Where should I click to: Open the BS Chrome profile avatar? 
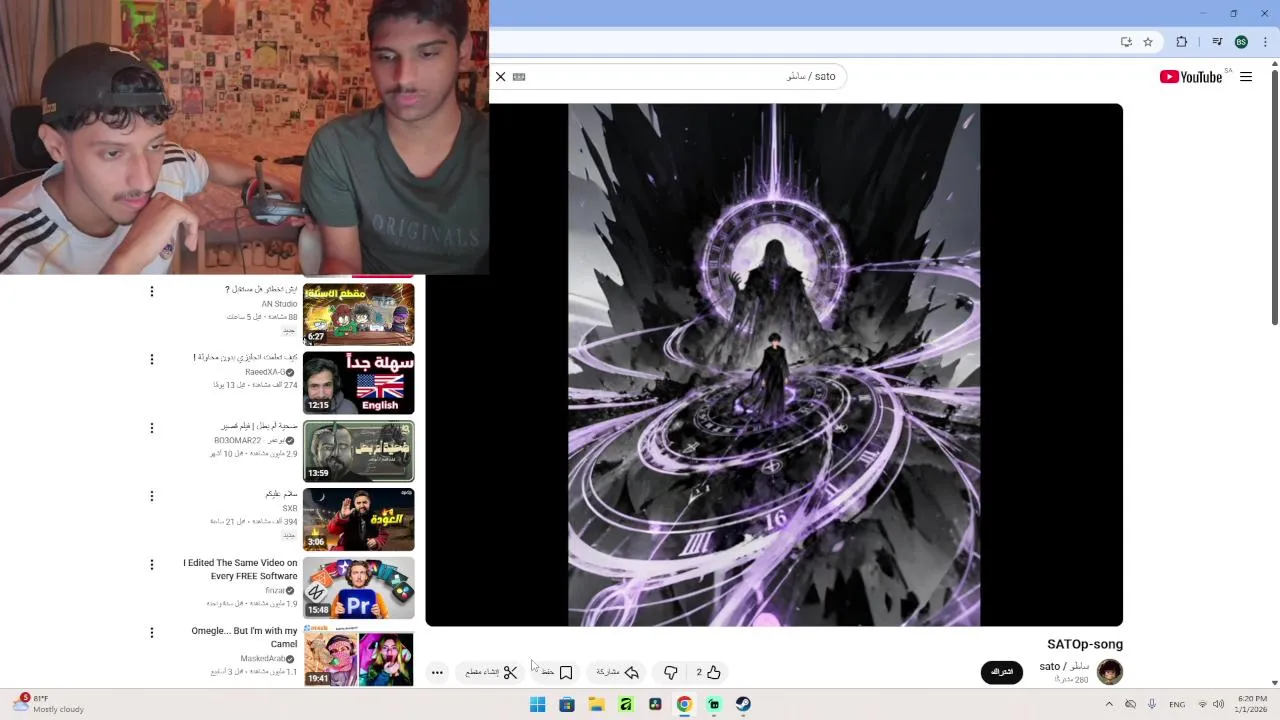coord(1241,42)
